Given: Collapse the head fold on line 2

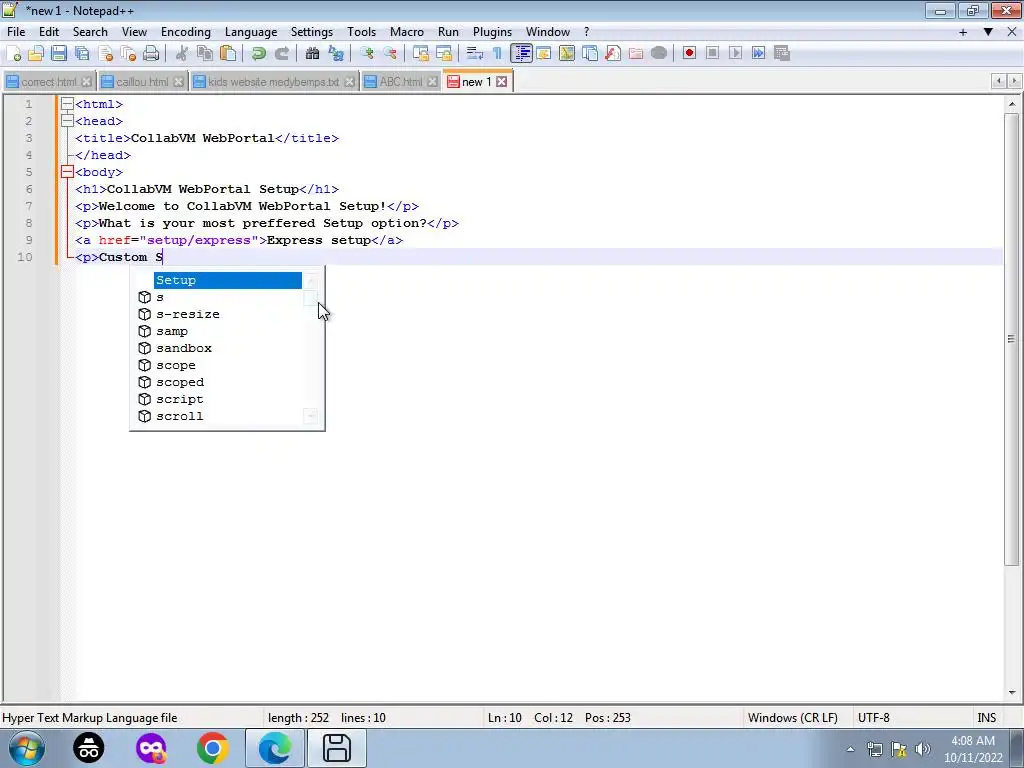Looking at the screenshot, I should tap(67, 121).
